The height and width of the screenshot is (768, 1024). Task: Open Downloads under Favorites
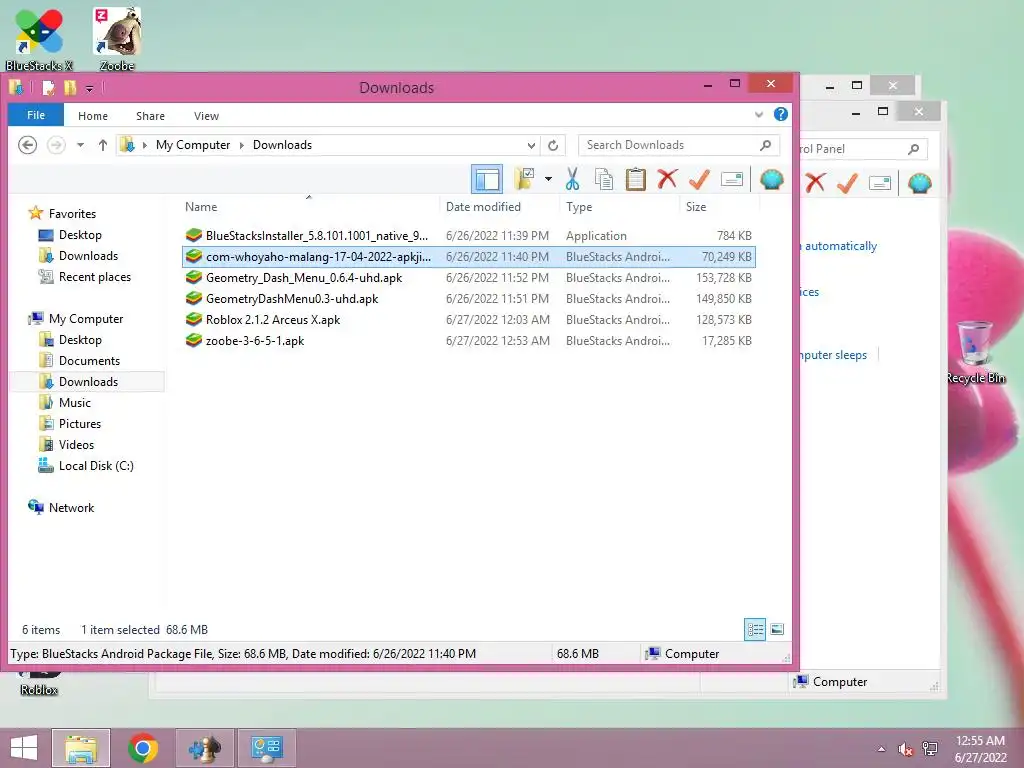point(78,256)
